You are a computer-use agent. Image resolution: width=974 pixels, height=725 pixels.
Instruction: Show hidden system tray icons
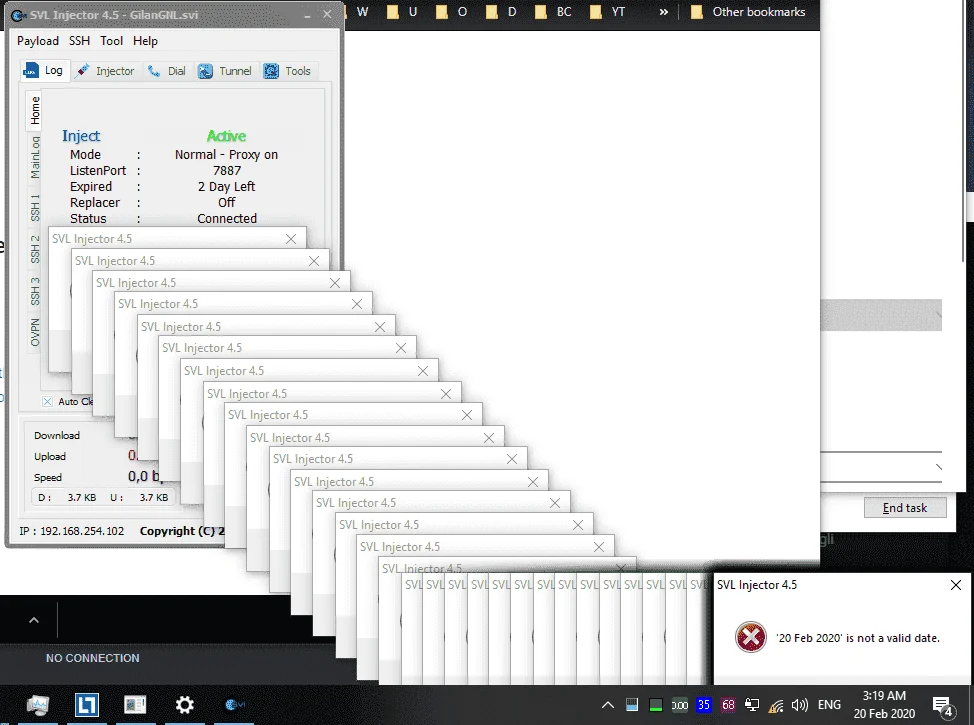[x=608, y=704]
